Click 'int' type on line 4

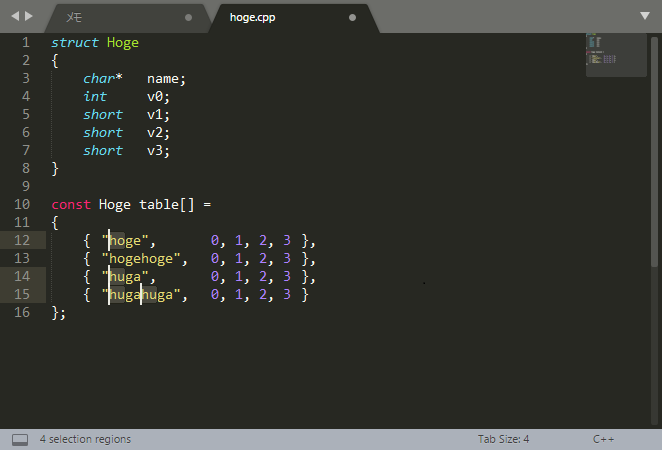point(95,97)
